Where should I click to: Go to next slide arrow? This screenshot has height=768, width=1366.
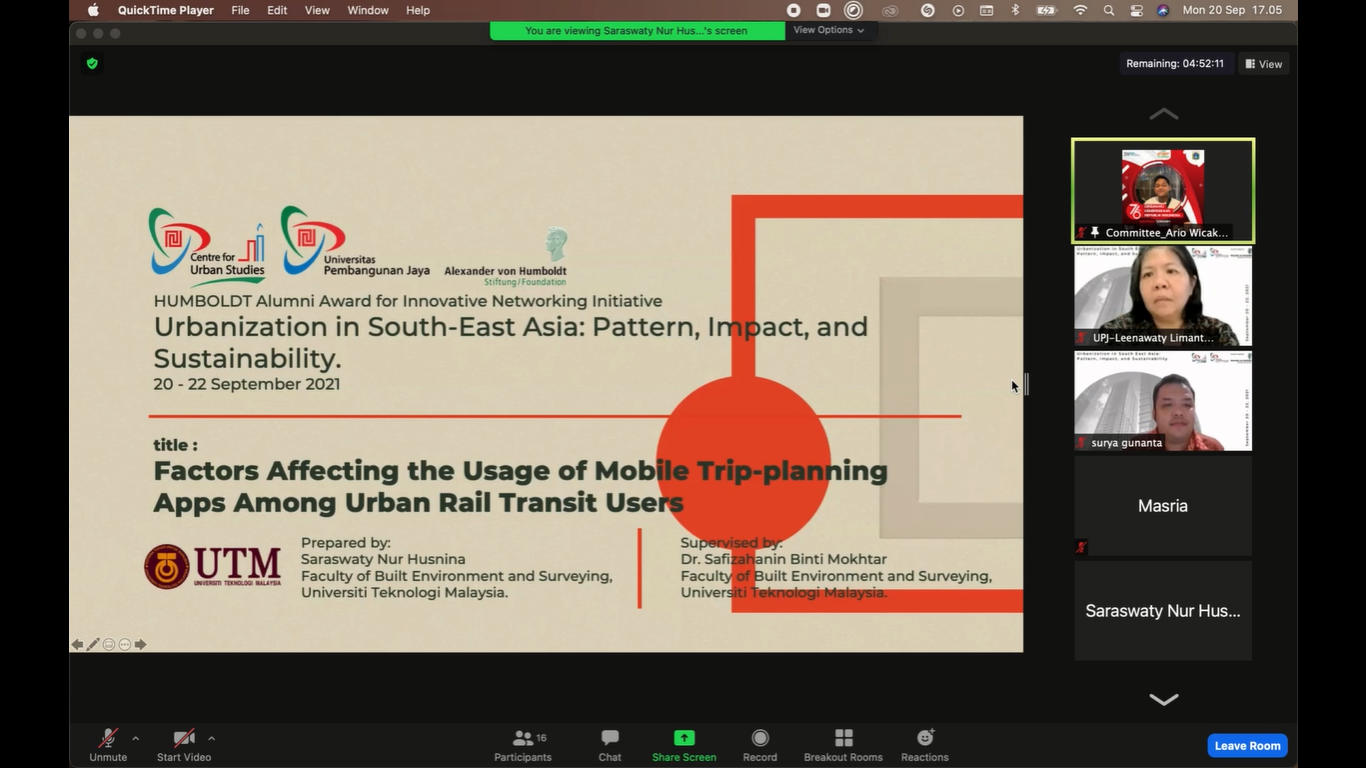(141, 645)
